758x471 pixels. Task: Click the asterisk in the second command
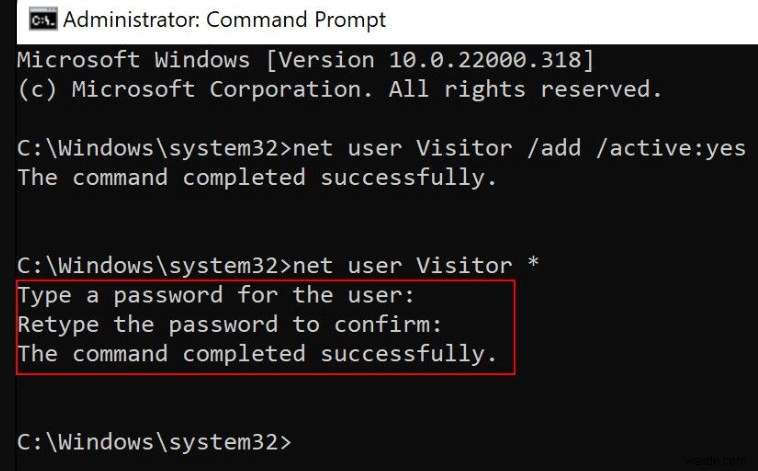[532, 266]
